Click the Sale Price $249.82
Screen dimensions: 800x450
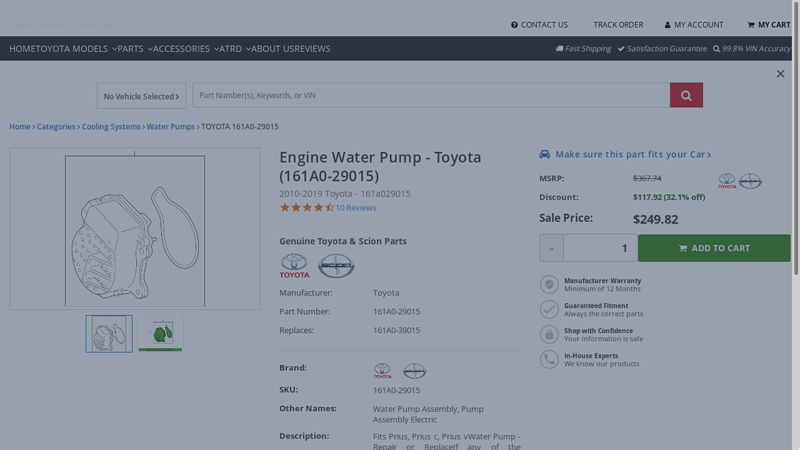coord(656,219)
